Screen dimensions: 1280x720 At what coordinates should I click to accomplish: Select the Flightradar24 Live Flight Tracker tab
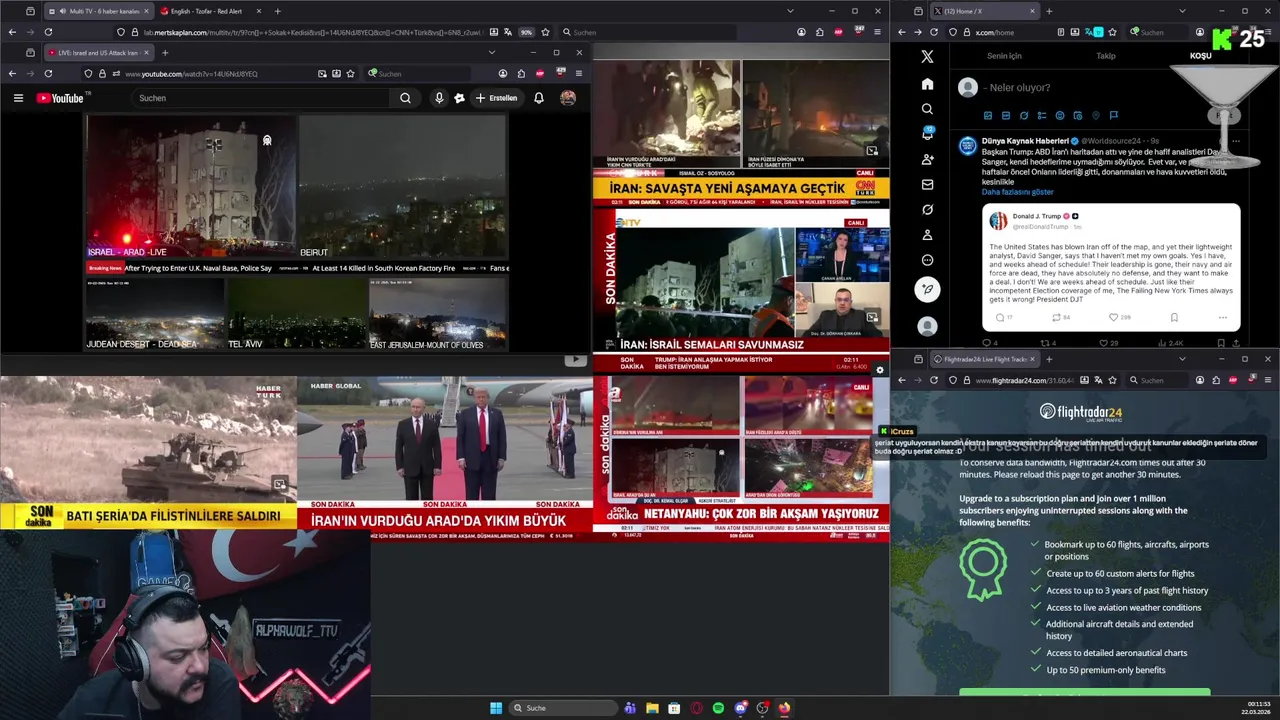[985, 359]
